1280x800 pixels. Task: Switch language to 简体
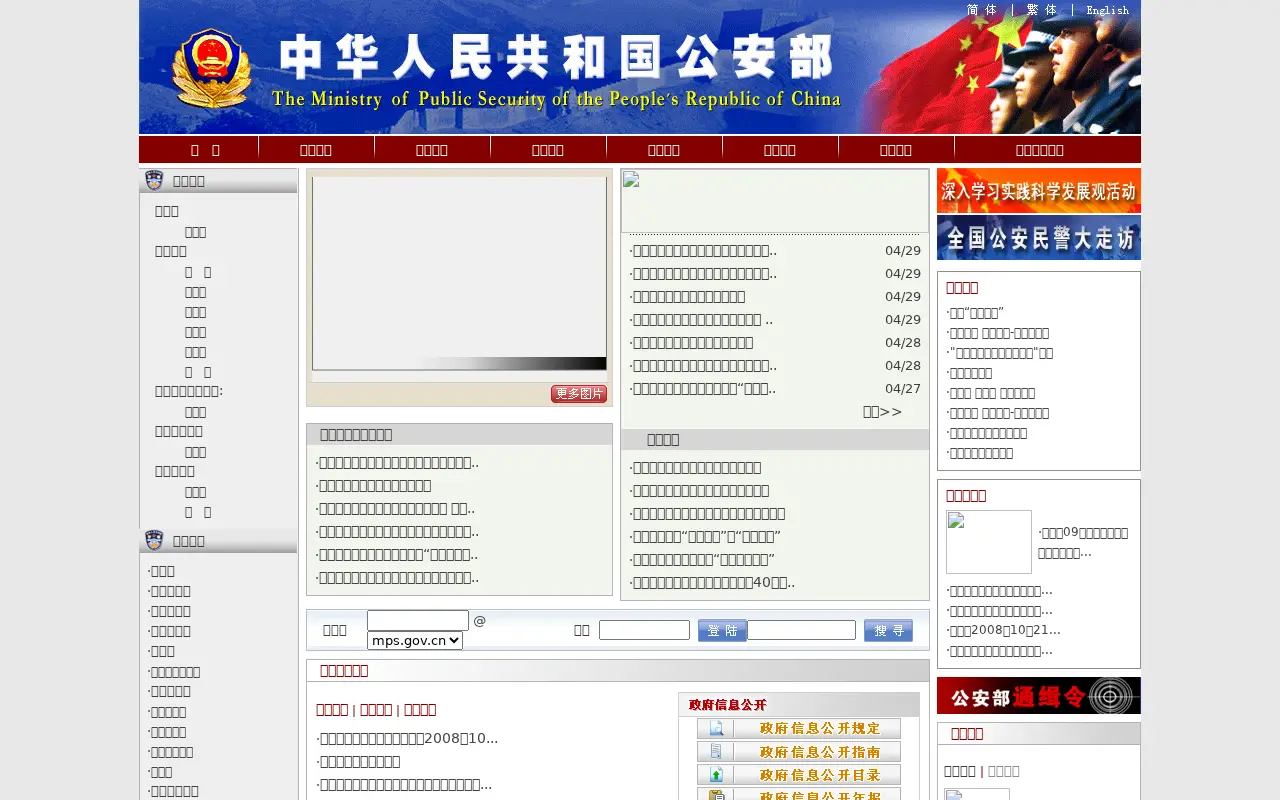(x=982, y=10)
